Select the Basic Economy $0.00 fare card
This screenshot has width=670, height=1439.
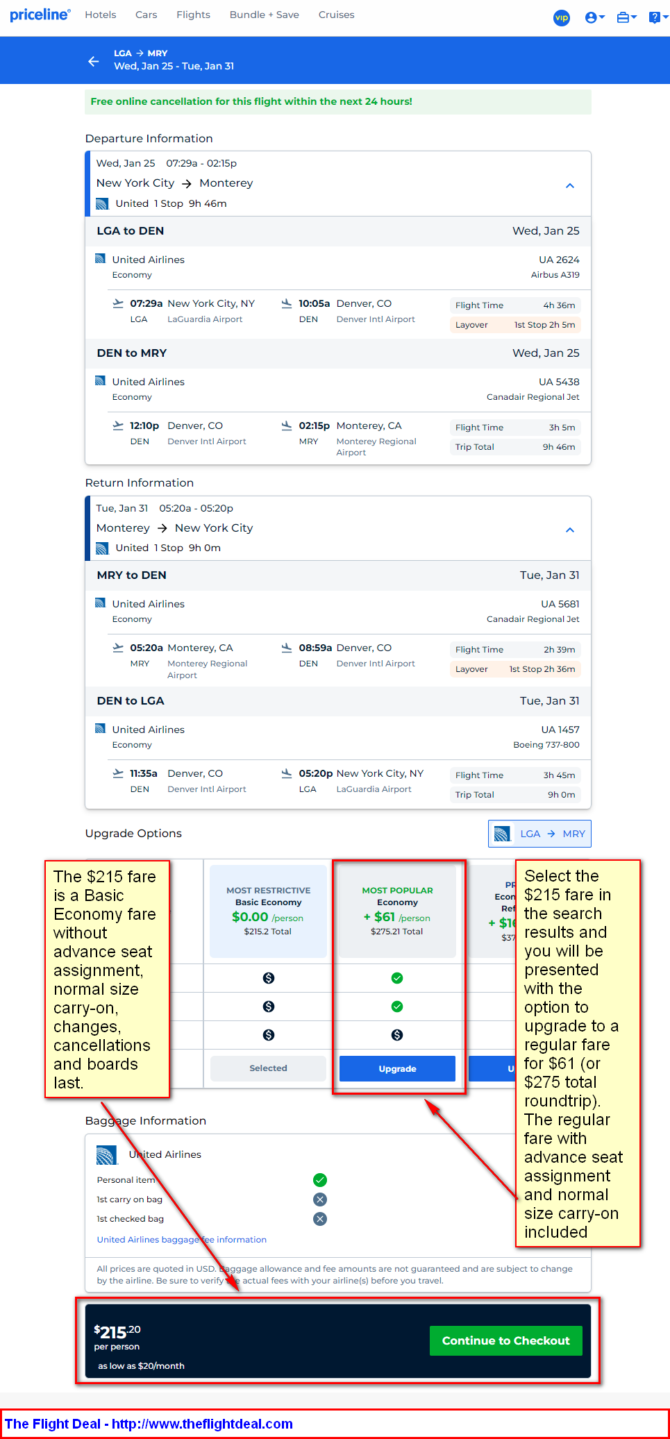pyautogui.click(x=268, y=911)
